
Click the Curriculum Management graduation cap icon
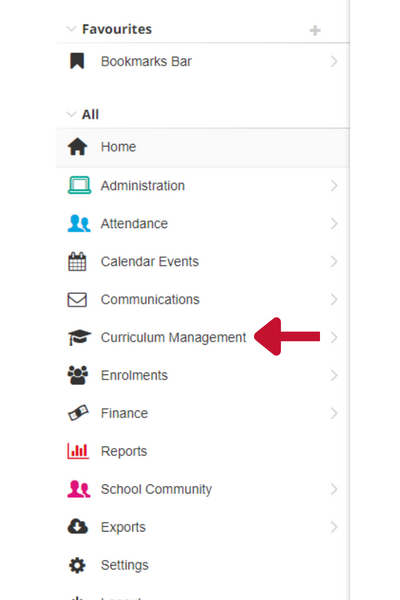pyautogui.click(x=79, y=337)
